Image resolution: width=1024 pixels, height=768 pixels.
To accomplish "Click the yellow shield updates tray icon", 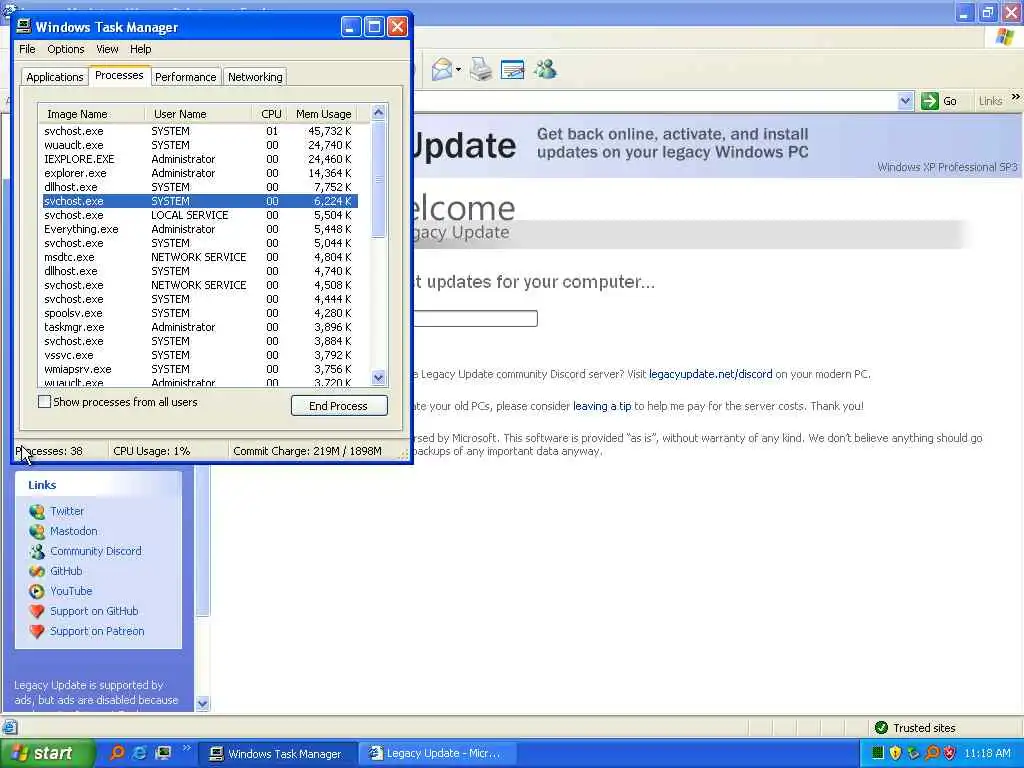I will (x=895, y=753).
